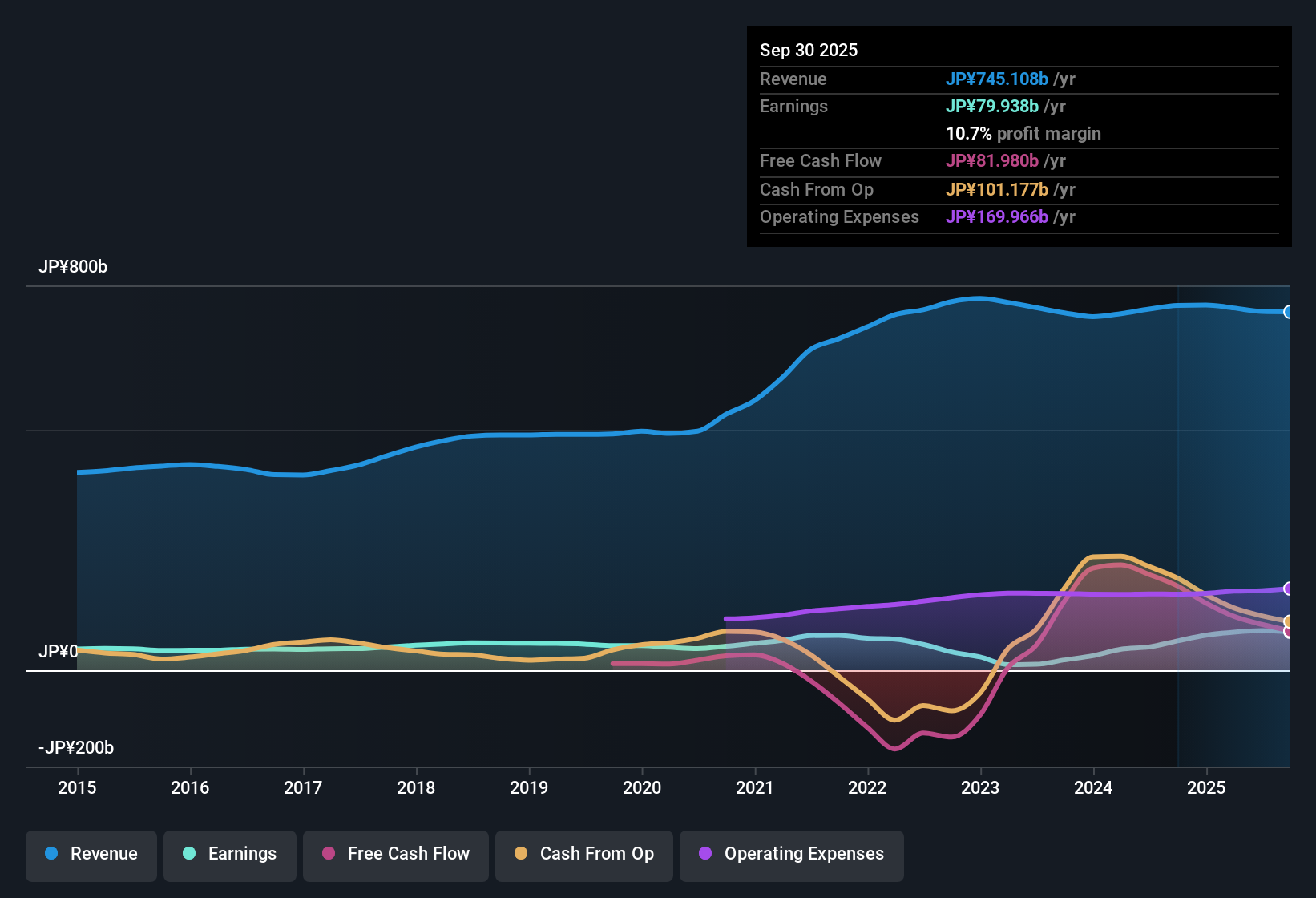
Task: Click the purple Operating Expenses legend icon
Action: click(x=705, y=854)
